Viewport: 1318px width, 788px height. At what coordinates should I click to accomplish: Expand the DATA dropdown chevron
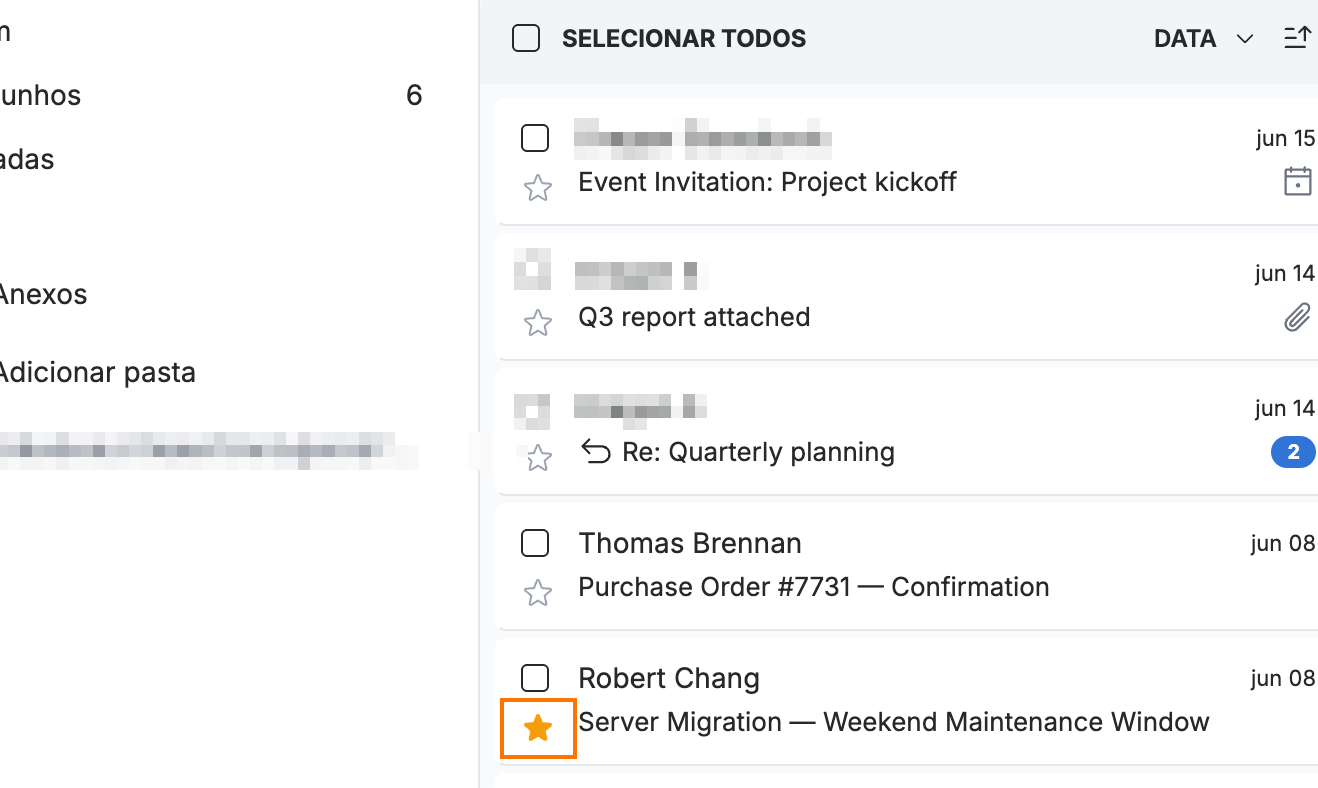(1245, 39)
